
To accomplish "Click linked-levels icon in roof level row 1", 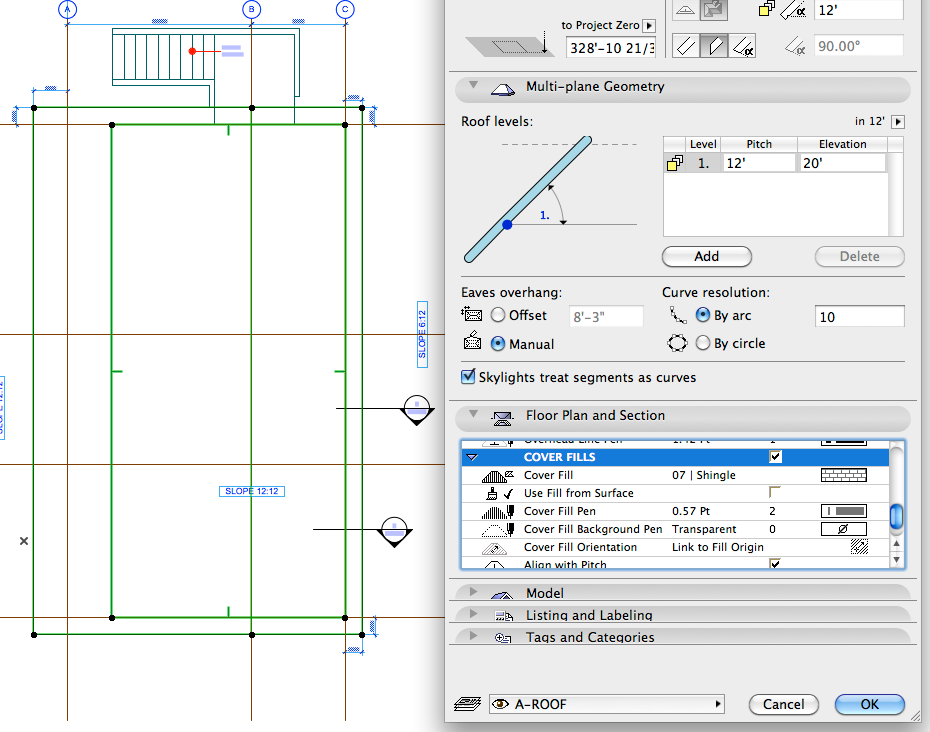I will [x=675, y=163].
